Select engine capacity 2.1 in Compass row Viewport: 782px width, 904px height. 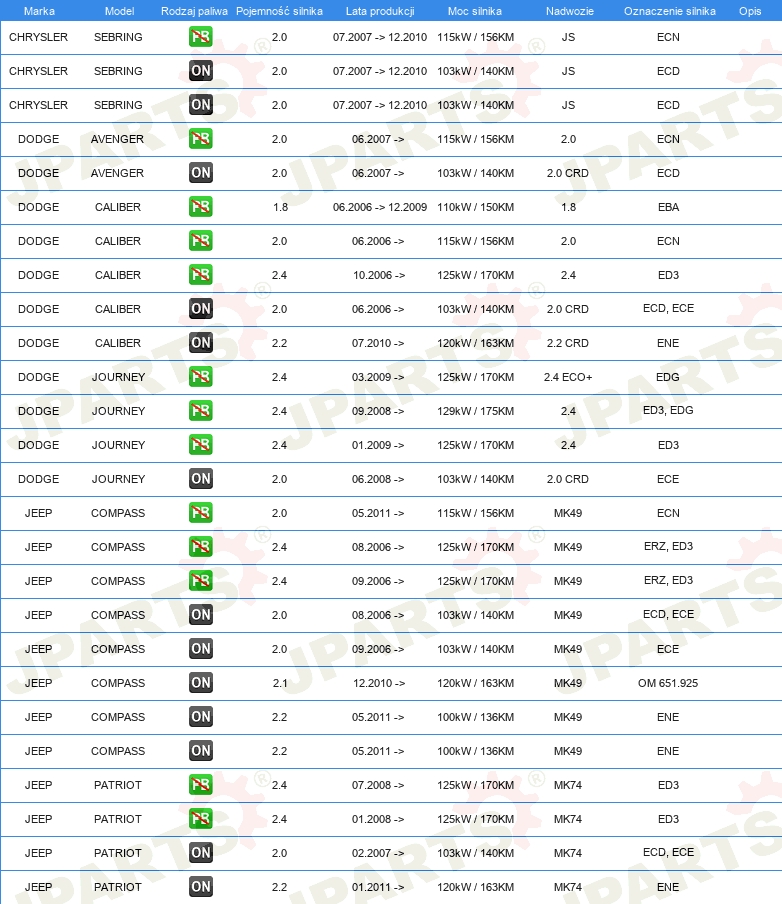pyautogui.click(x=280, y=683)
